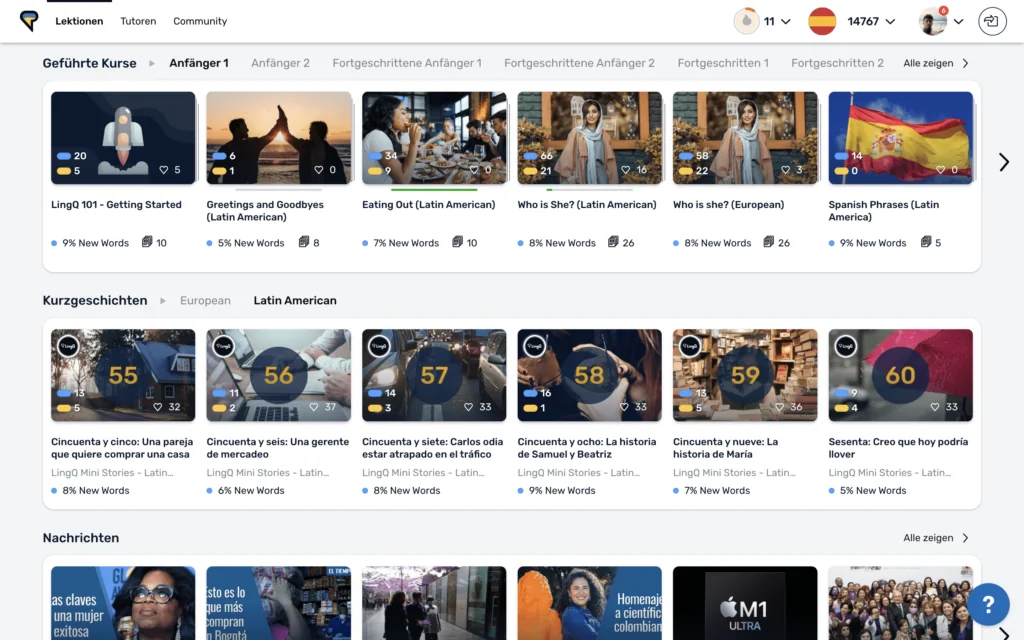Select the European short stories filter
The height and width of the screenshot is (640, 1024).
pyautogui.click(x=205, y=300)
